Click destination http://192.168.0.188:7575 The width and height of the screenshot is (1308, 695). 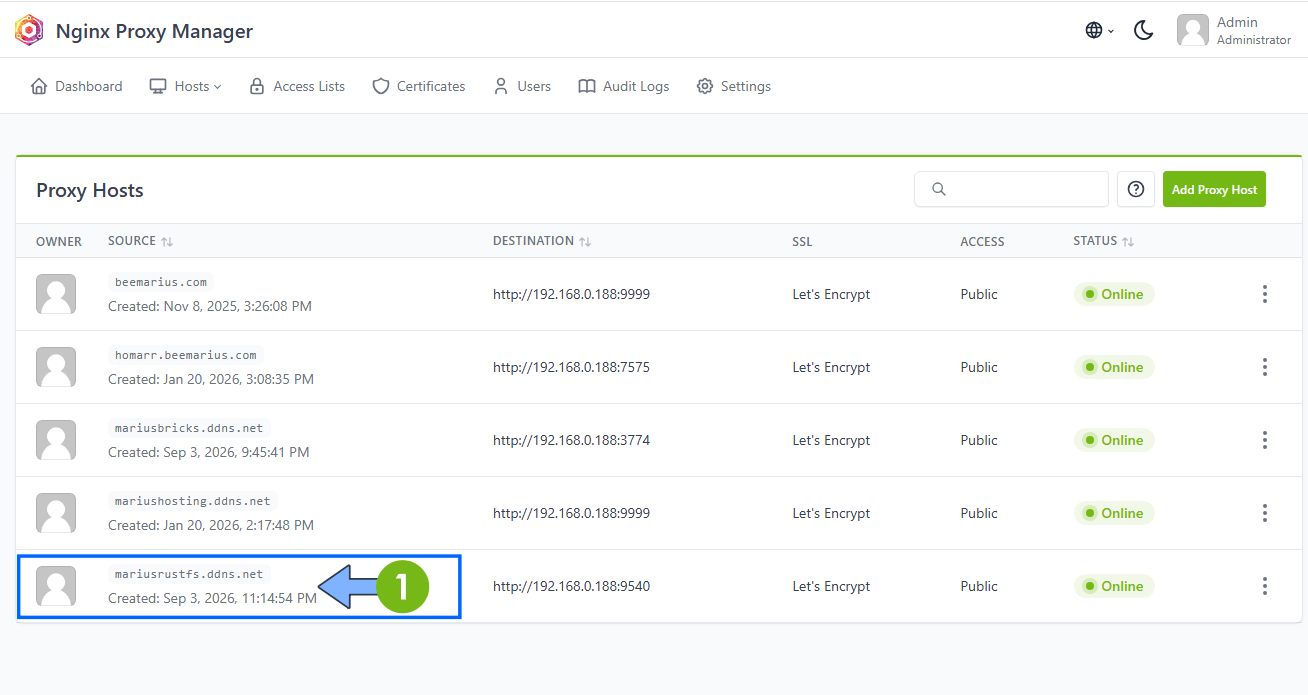[571, 367]
